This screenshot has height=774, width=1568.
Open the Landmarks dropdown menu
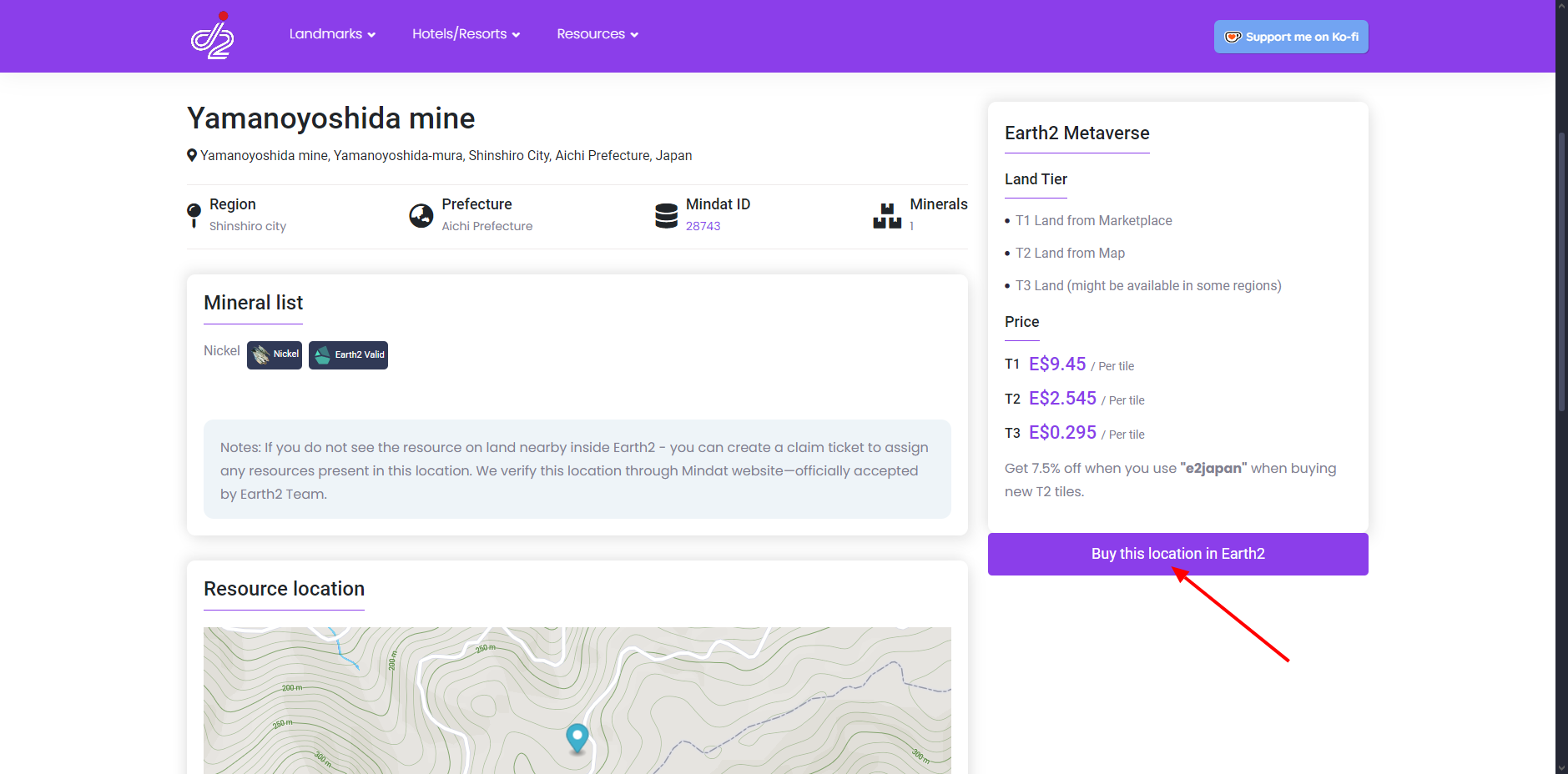pos(332,34)
